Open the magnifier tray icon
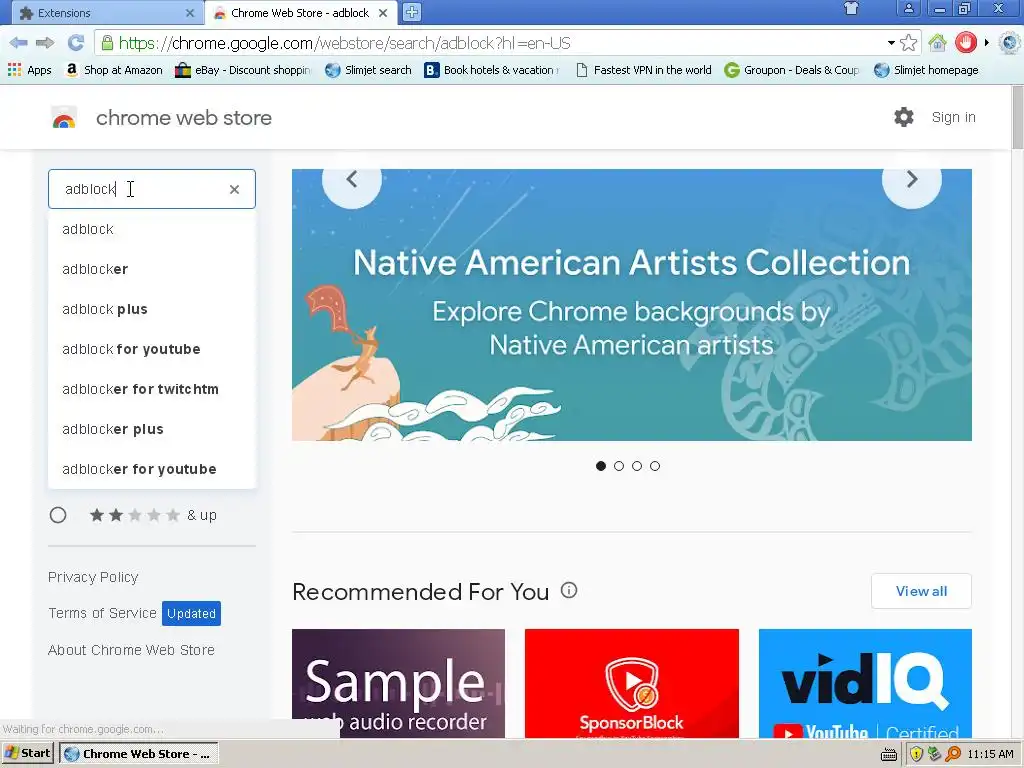Image resolution: width=1024 pixels, height=768 pixels. (x=953, y=754)
